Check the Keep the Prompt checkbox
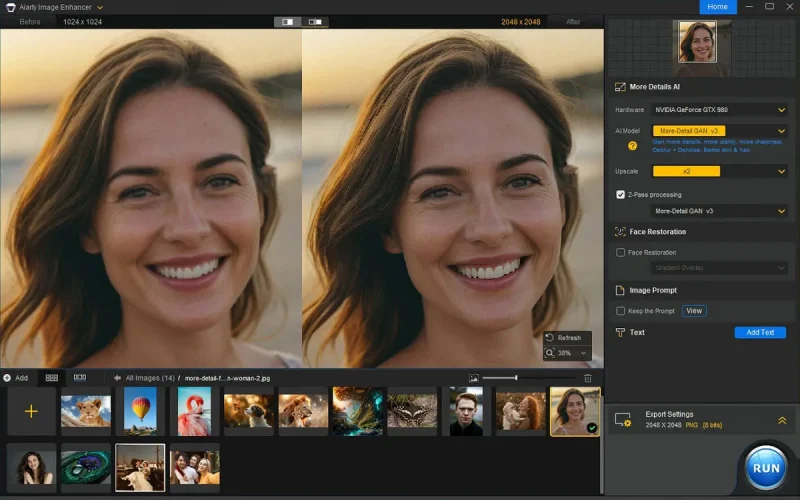Screen dimensions: 800x500 pos(620,311)
